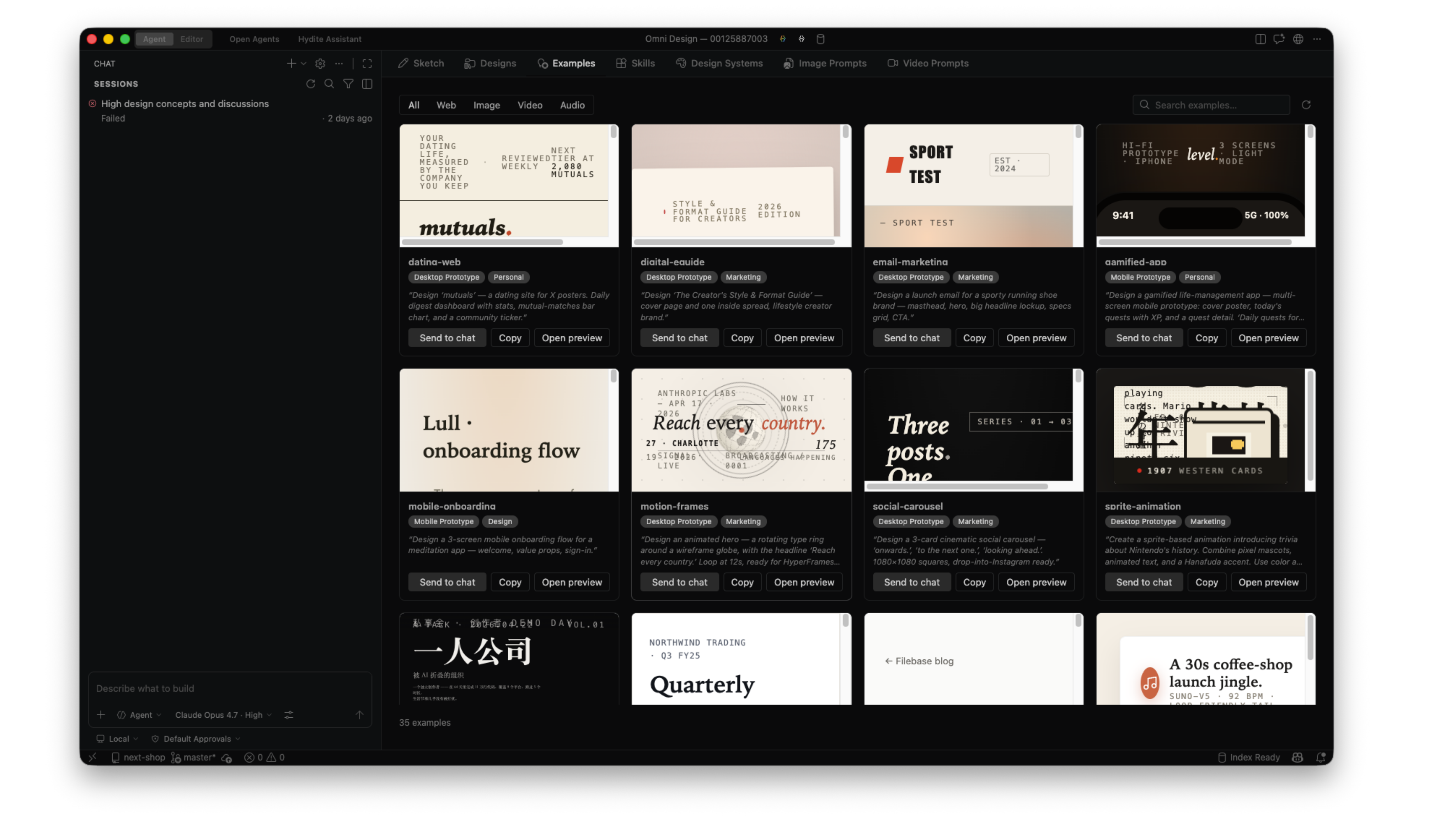1456x819 pixels.
Task: Filter examples by Web
Action: pyautogui.click(x=446, y=105)
